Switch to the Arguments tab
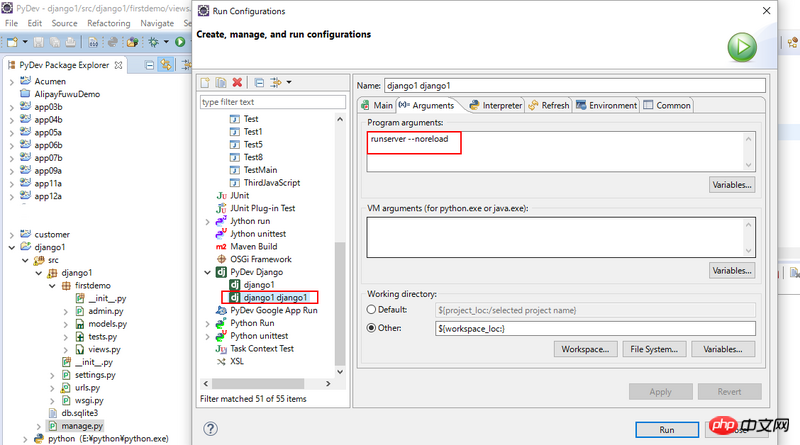 pos(428,105)
